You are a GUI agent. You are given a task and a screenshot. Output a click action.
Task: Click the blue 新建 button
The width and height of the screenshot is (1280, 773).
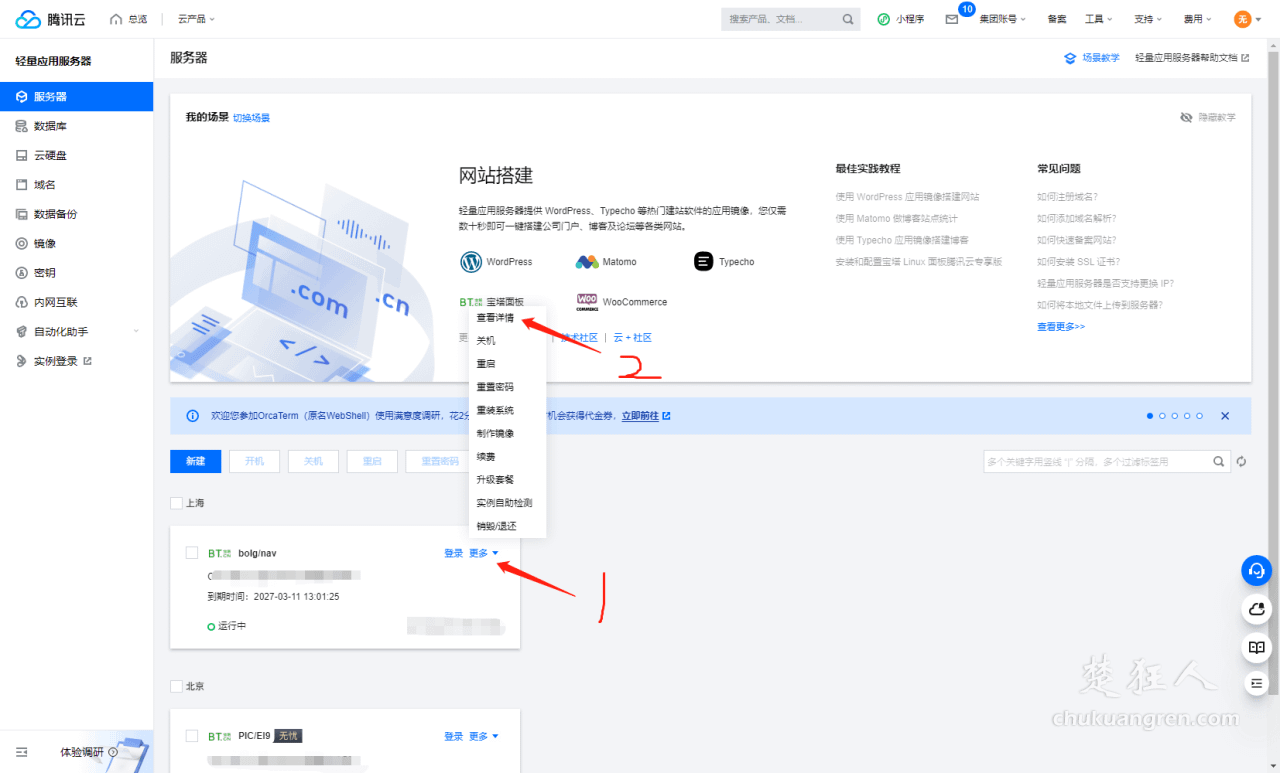pyautogui.click(x=195, y=461)
